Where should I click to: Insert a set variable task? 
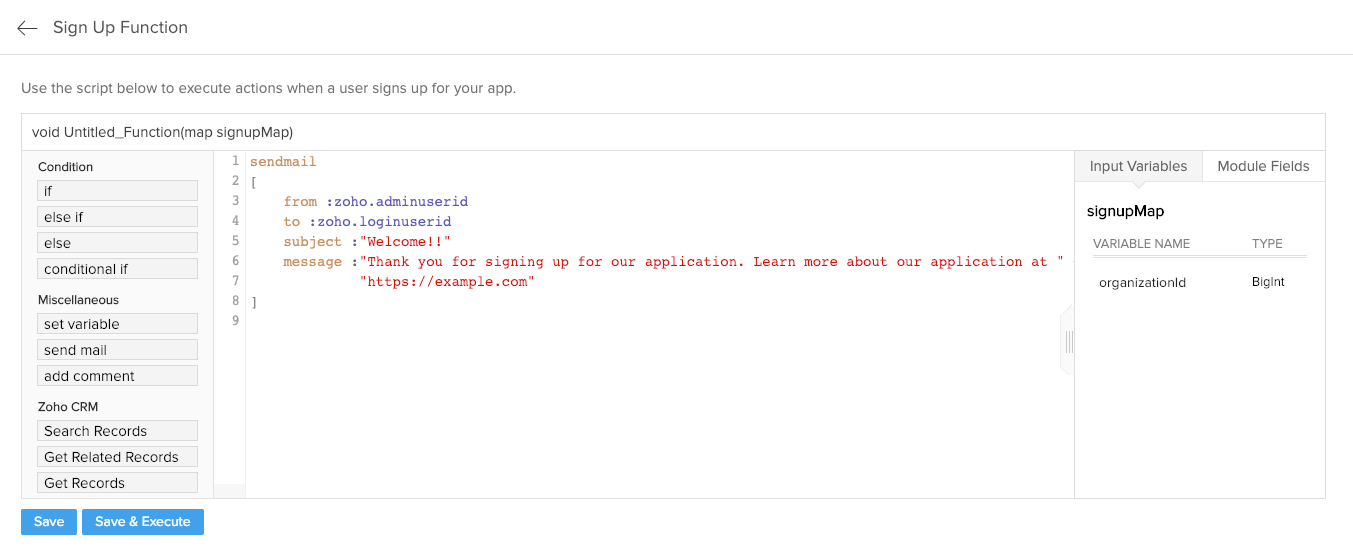pos(118,324)
